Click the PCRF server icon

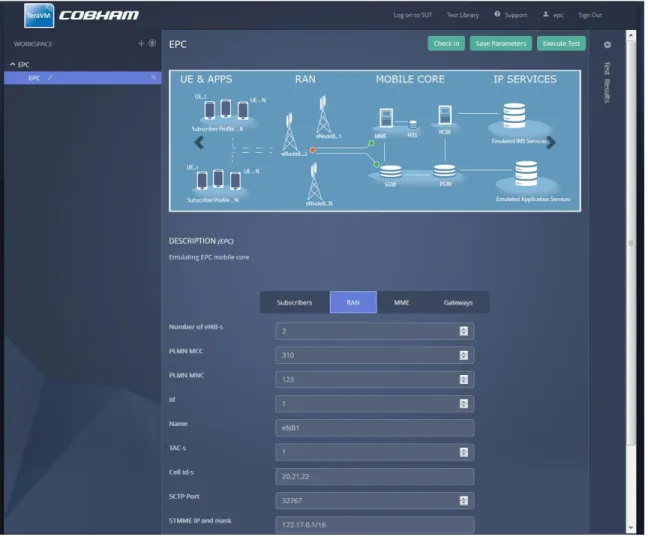445,115
